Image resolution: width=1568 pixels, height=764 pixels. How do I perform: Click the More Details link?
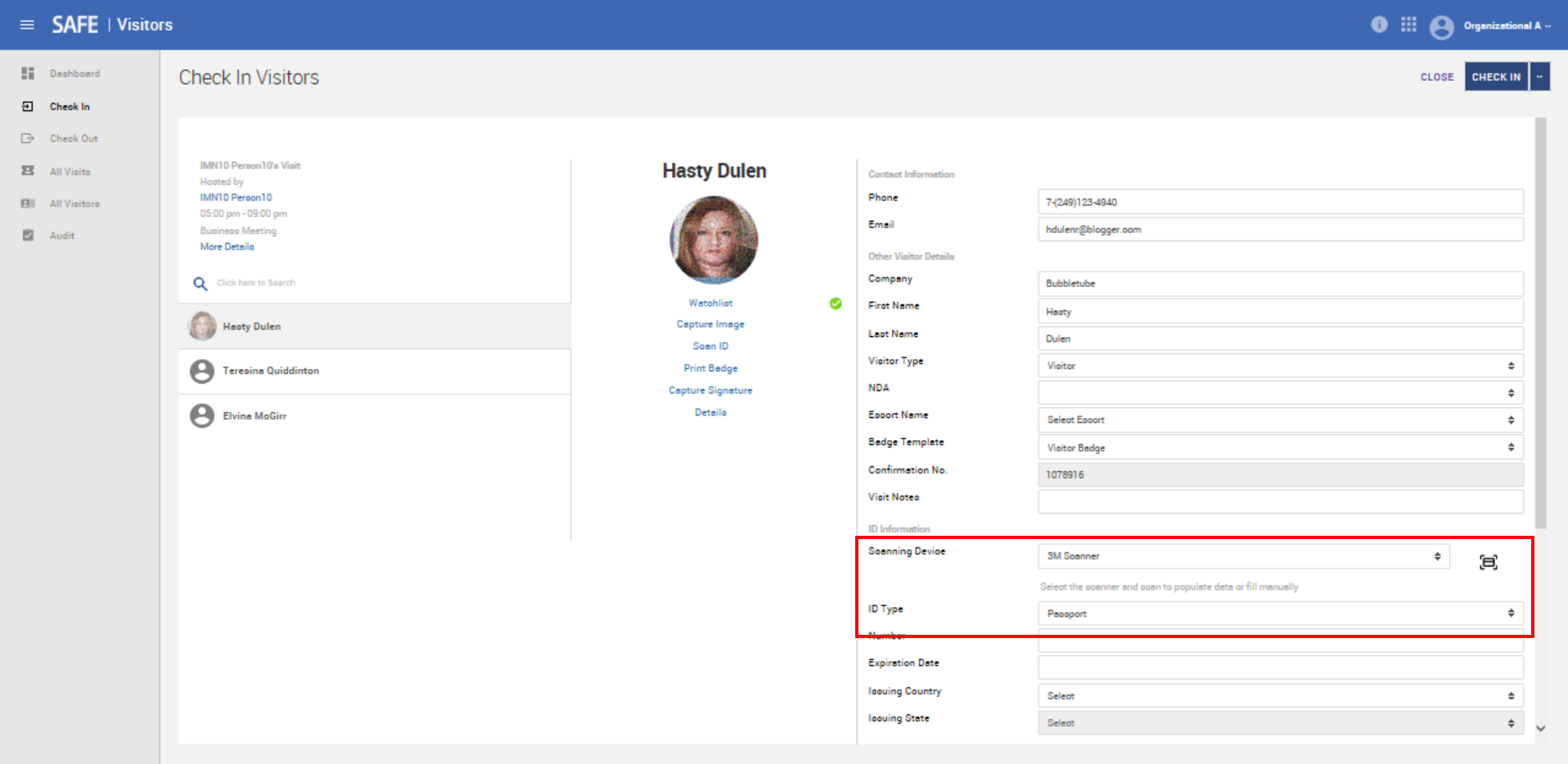pyautogui.click(x=227, y=246)
